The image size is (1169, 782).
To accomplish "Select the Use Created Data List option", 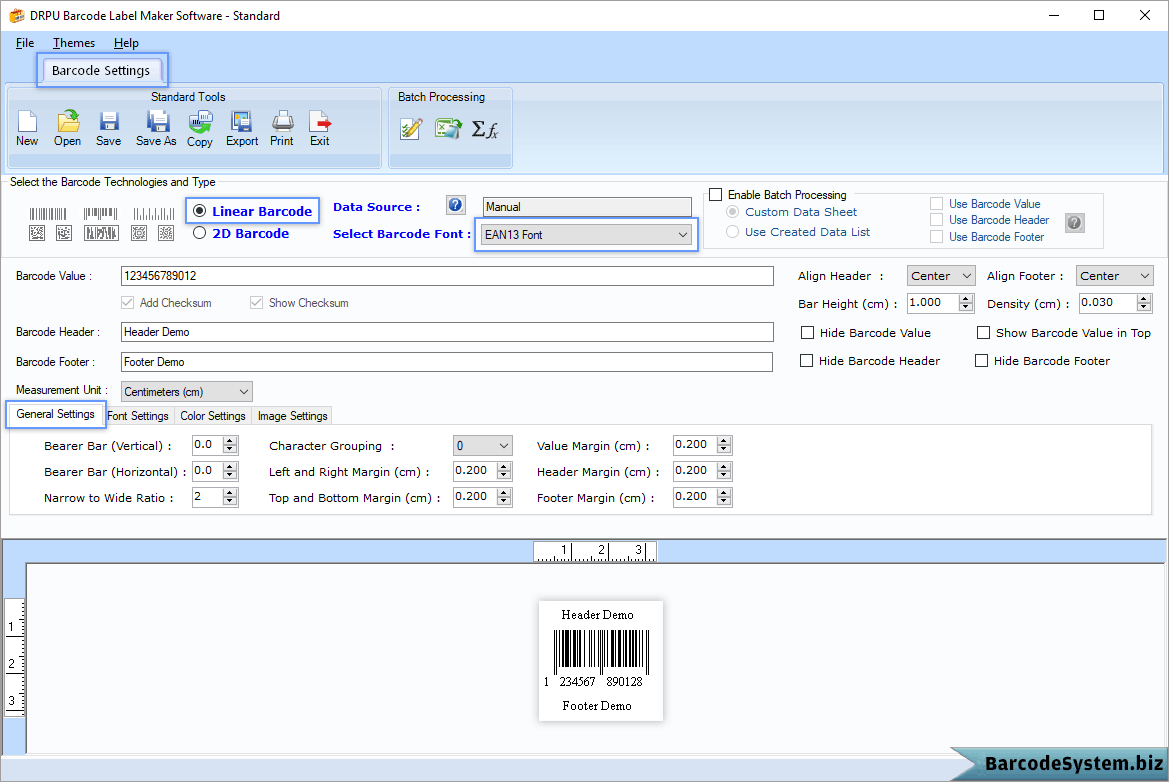I will tap(733, 232).
